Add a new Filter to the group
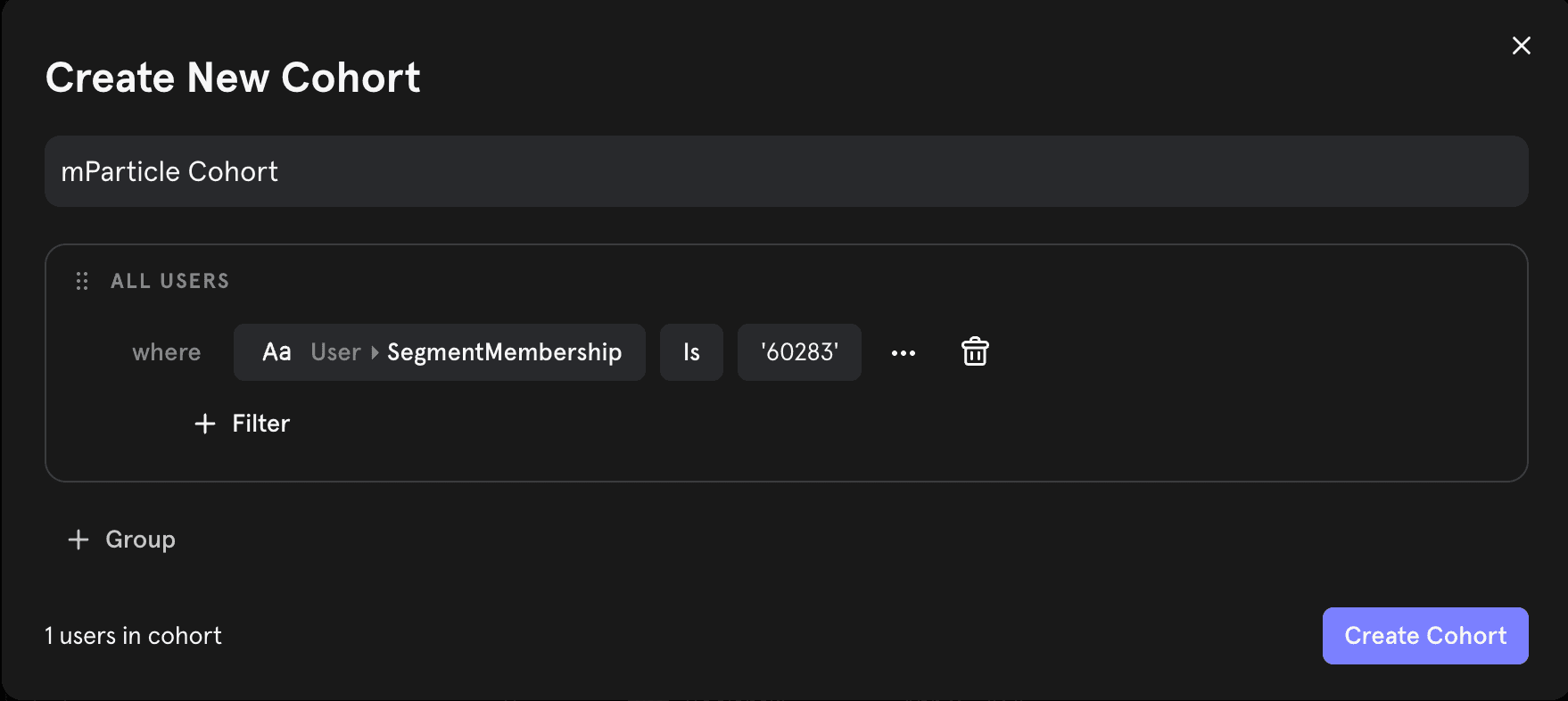This screenshot has width=1568, height=701. pos(242,423)
